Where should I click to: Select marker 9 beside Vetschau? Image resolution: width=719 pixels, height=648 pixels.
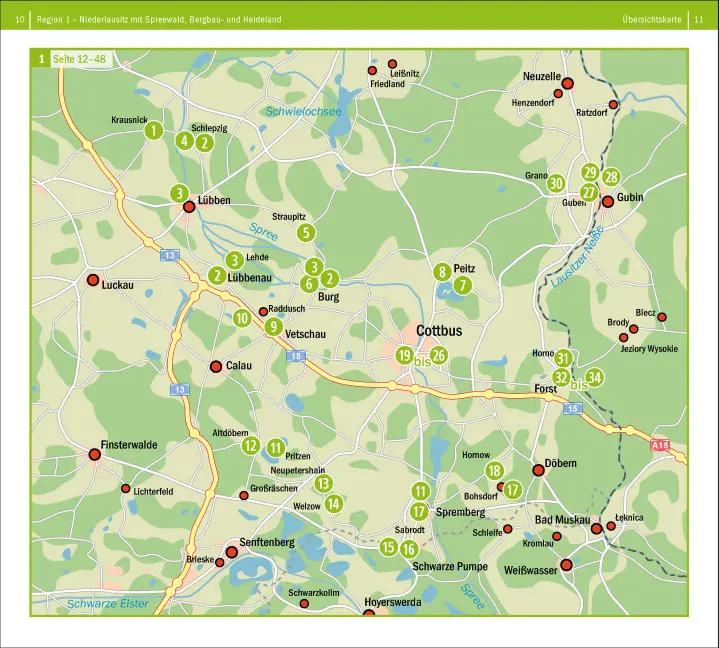click(274, 327)
